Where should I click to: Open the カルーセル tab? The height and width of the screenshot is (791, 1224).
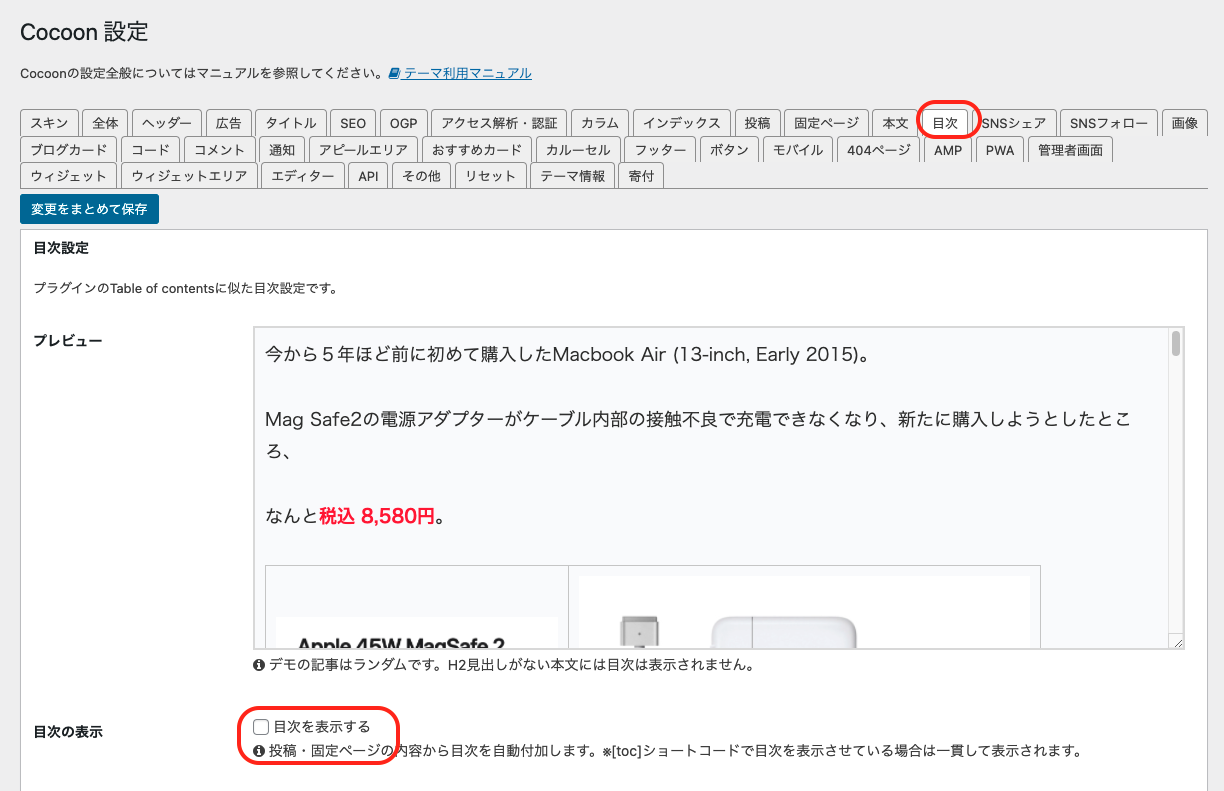pyautogui.click(x=578, y=150)
